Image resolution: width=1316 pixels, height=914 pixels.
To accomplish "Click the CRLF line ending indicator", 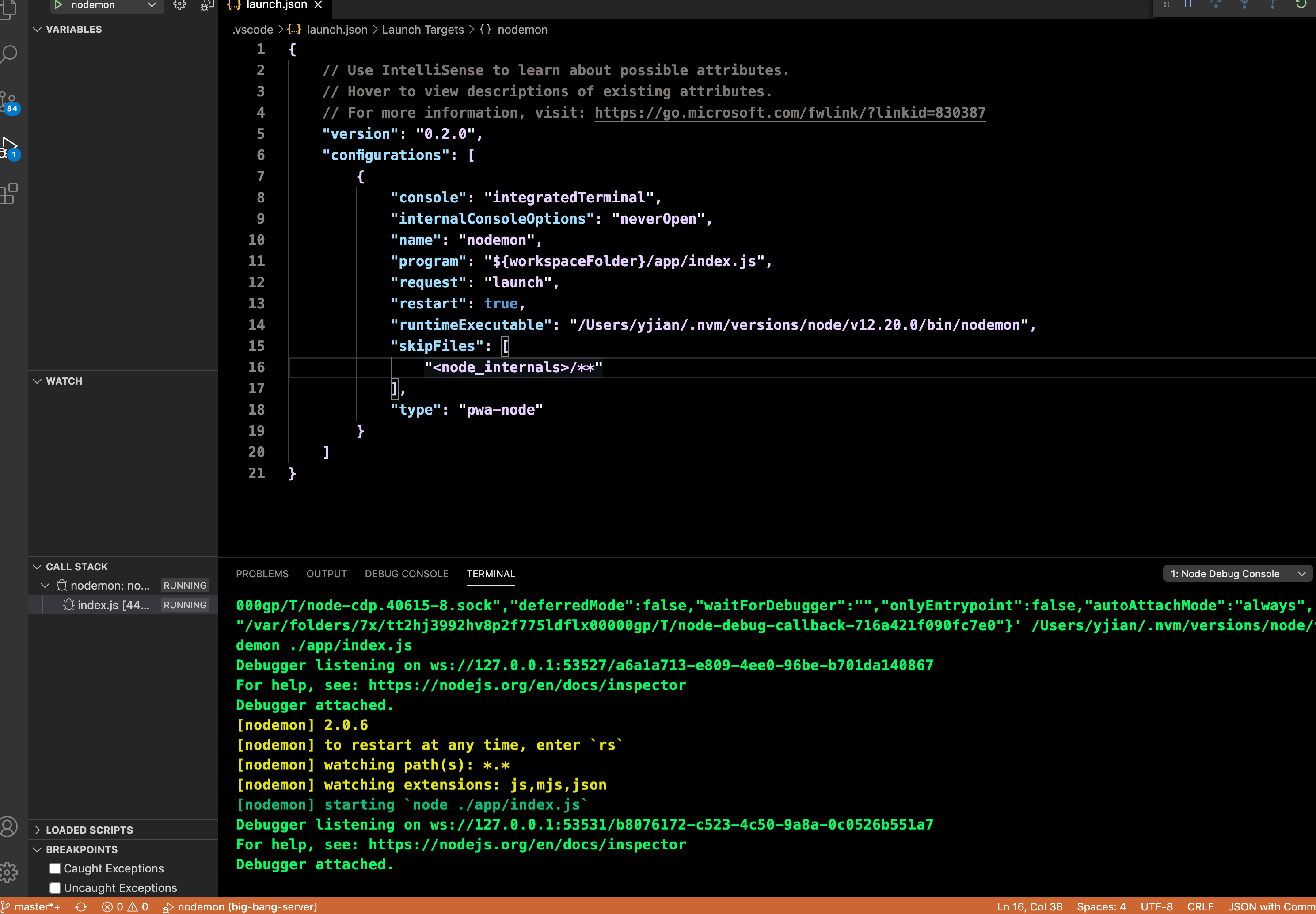I will pyautogui.click(x=1200, y=906).
